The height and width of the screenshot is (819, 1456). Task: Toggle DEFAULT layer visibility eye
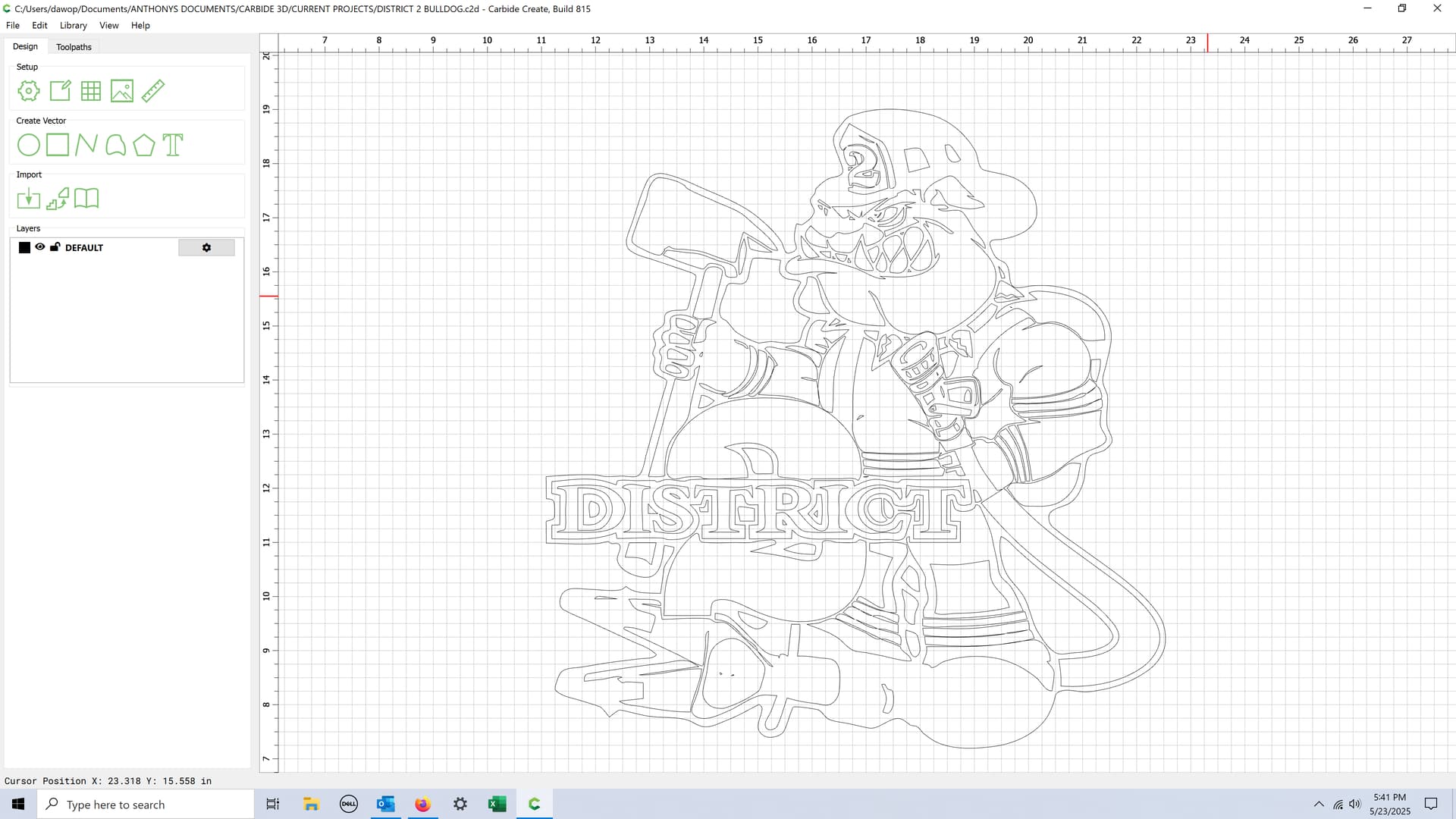(40, 247)
